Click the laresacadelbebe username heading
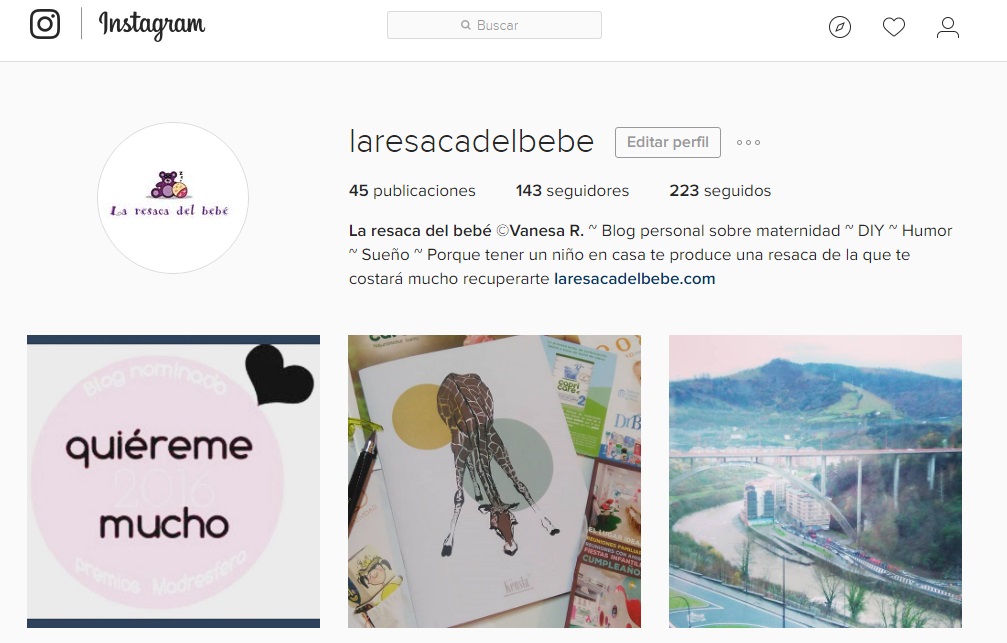Viewport: 1007px width, 643px height. tap(471, 141)
